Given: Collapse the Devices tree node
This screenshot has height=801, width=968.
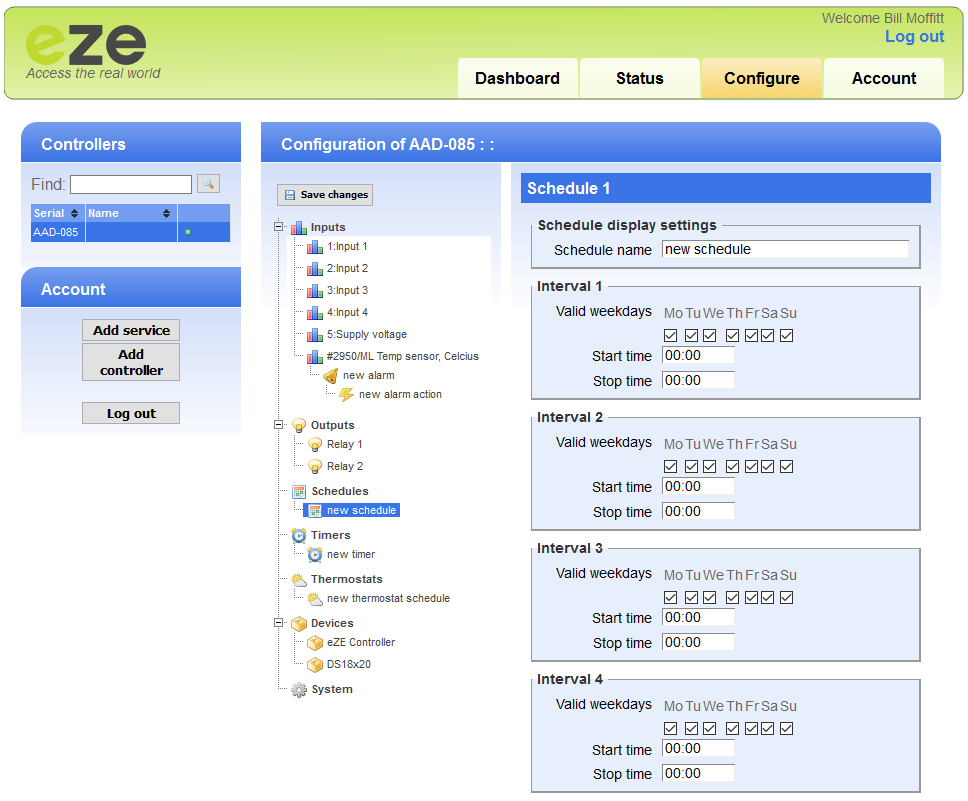Looking at the screenshot, I should click(279, 623).
